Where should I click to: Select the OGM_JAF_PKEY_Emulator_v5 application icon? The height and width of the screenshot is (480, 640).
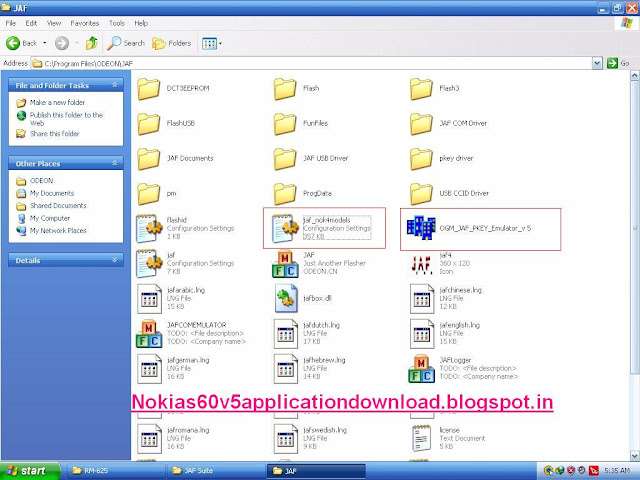[421, 228]
